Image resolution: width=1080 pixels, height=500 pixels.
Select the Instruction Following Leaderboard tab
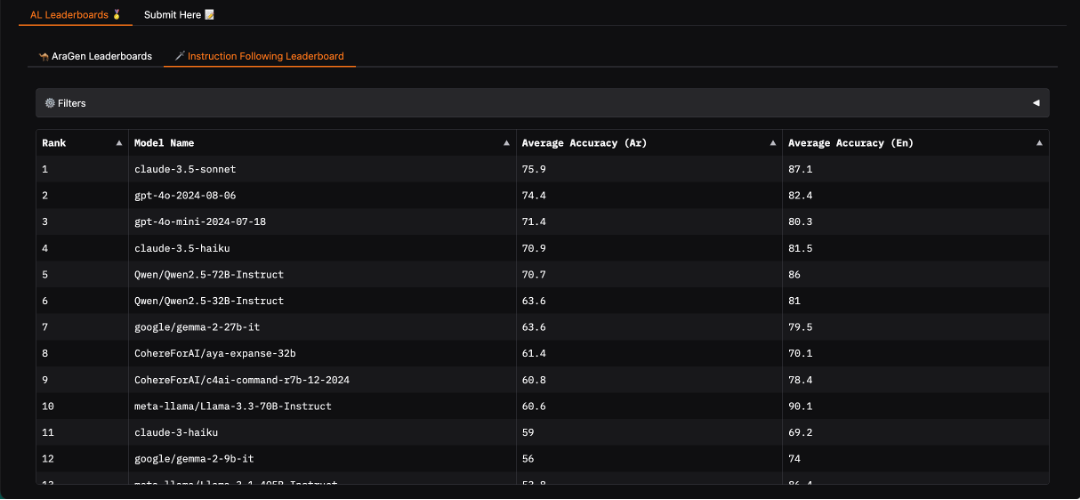[x=259, y=56]
